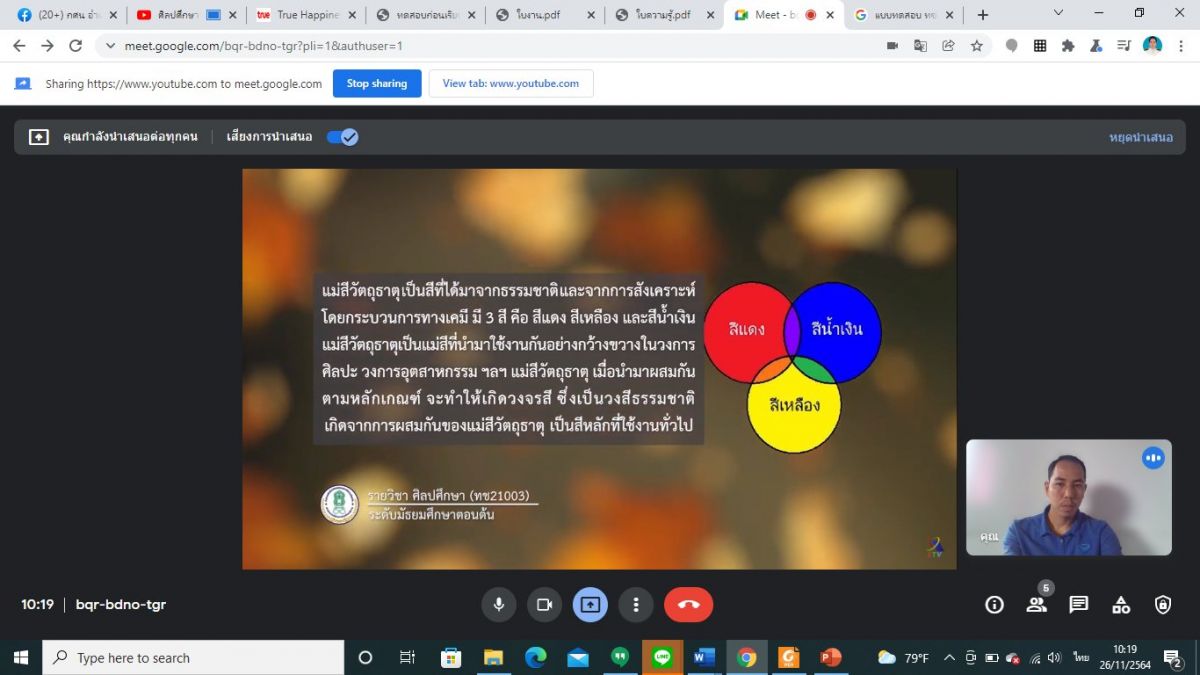Open the Activities panel icon

coord(1121,604)
